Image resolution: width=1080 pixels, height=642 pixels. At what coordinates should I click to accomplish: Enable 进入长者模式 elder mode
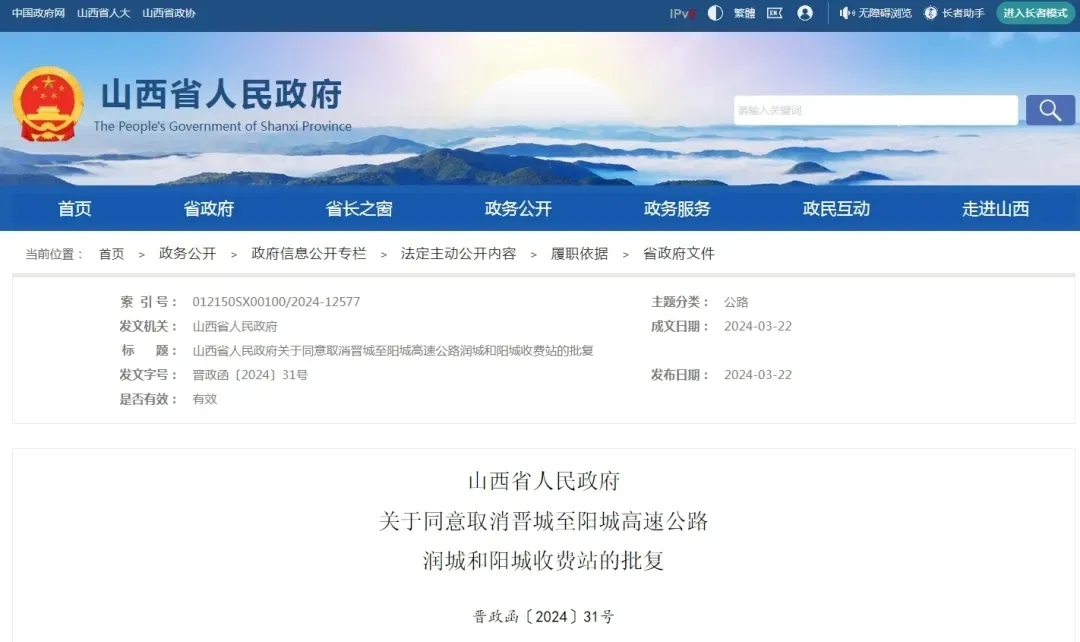(1035, 13)
